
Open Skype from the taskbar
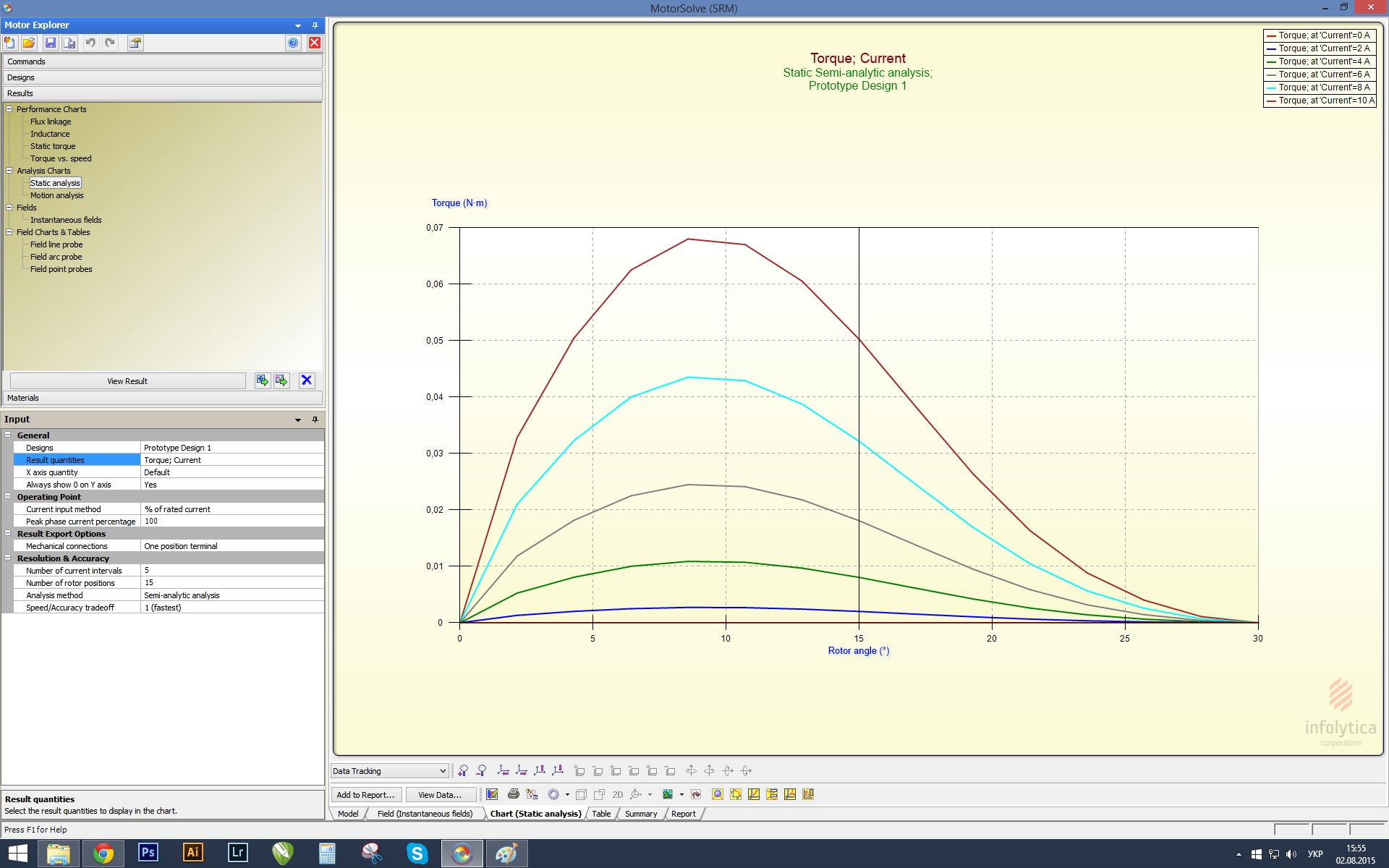coord(417,854)
